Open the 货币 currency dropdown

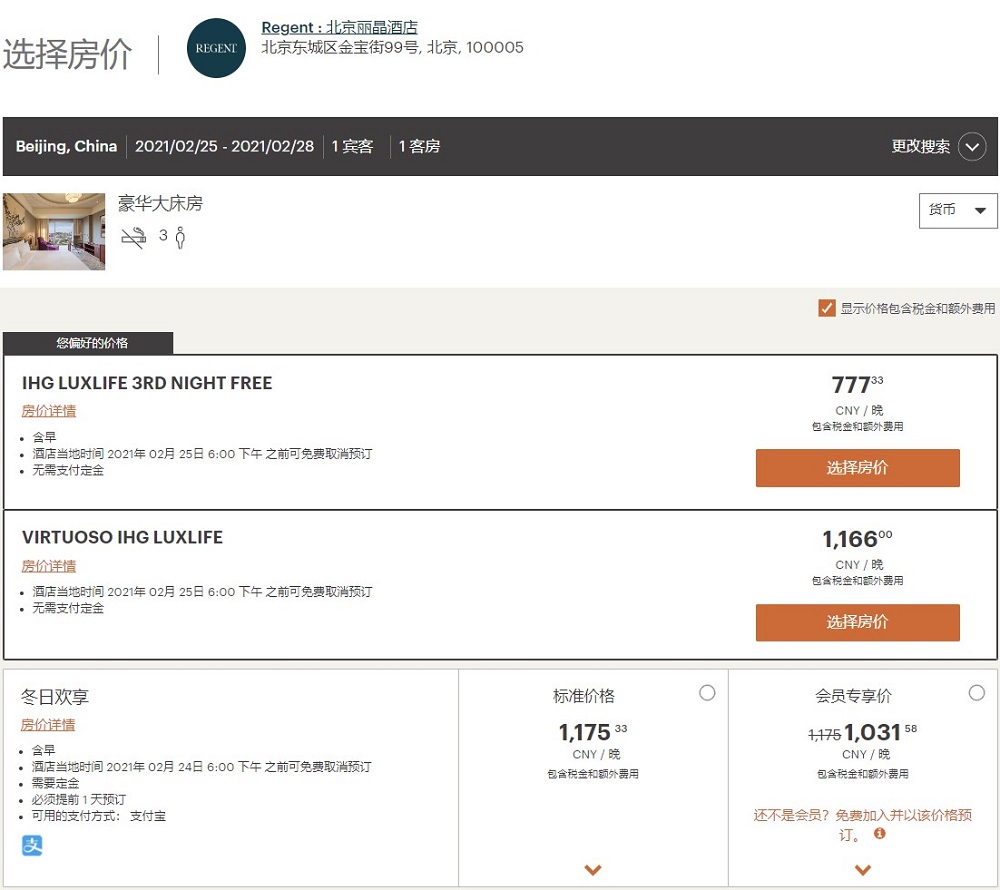click(x=958, y=210)
